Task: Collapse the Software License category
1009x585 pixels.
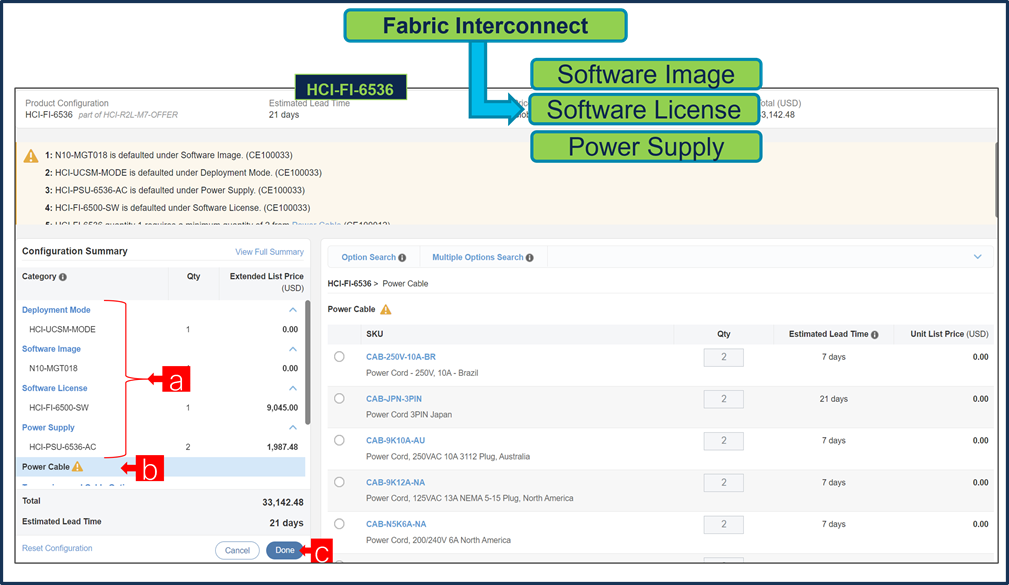Action: pyautogui.click(x=293, y=388)
